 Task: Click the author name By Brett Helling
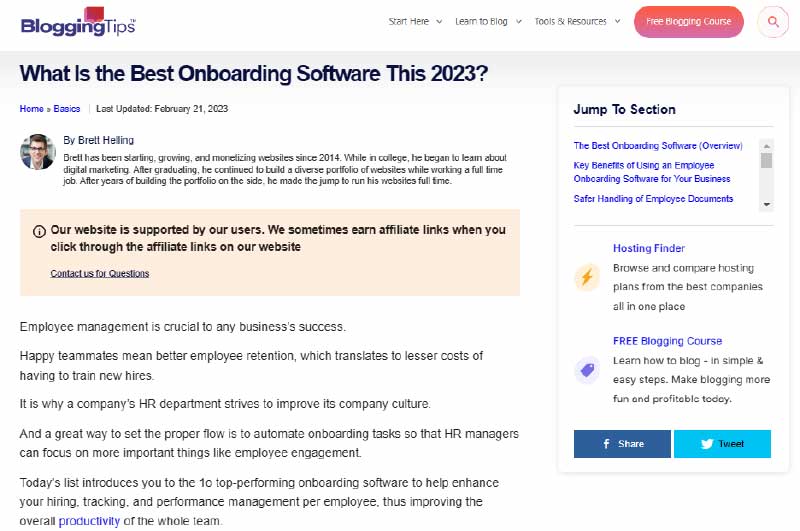click(x=98, y=140)
